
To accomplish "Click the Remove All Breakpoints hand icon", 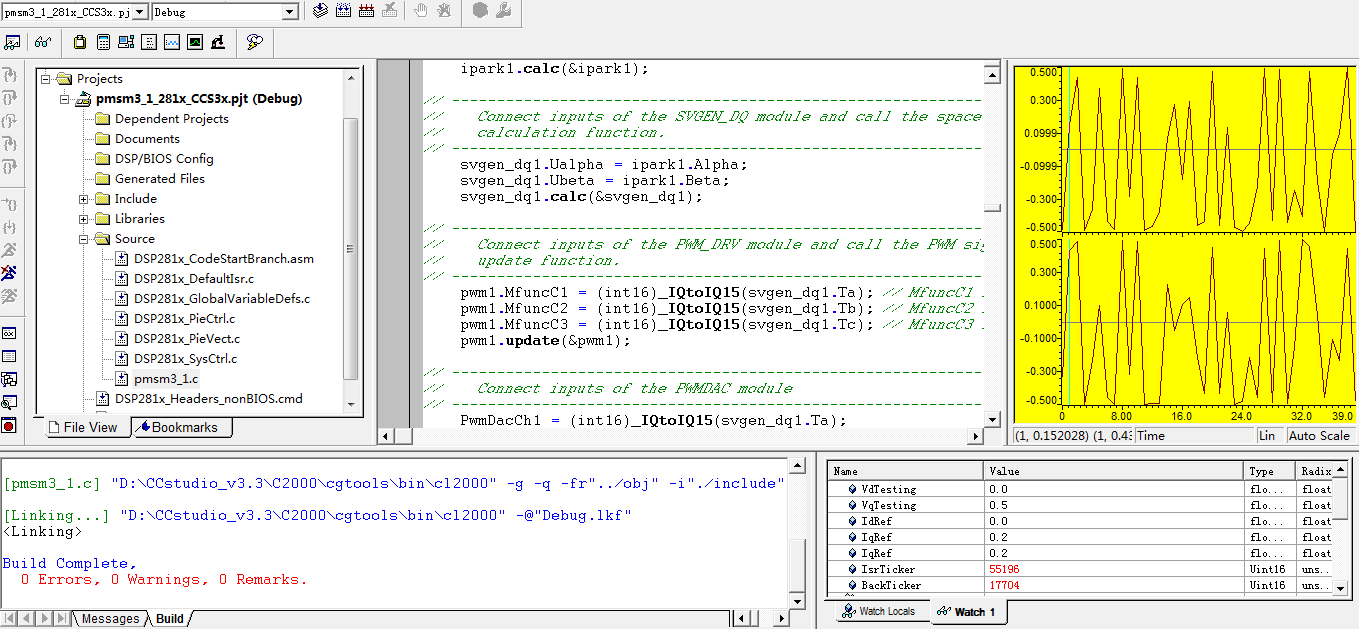I will pyautogui.click(x=444, y=11).
